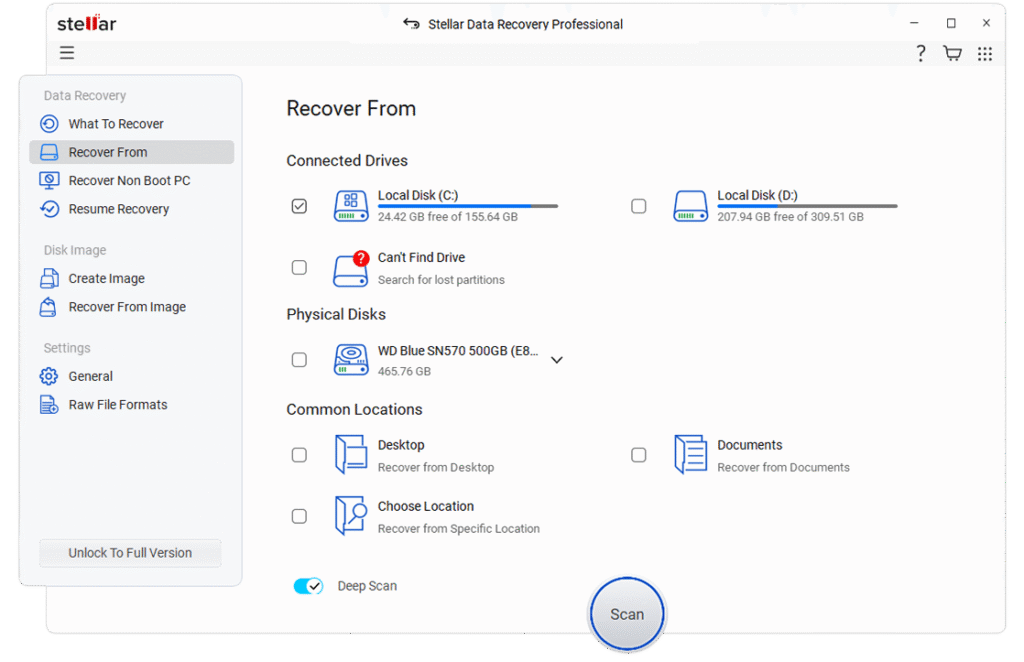Click the Documents location icon

tap(690, 455)
